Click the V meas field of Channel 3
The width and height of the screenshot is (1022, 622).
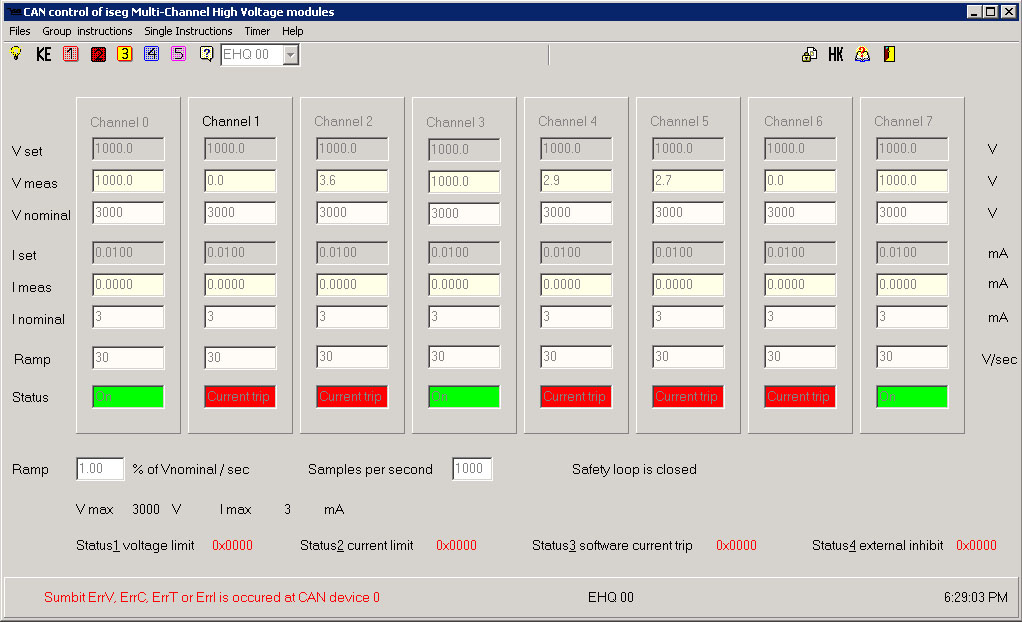[464, 182]
